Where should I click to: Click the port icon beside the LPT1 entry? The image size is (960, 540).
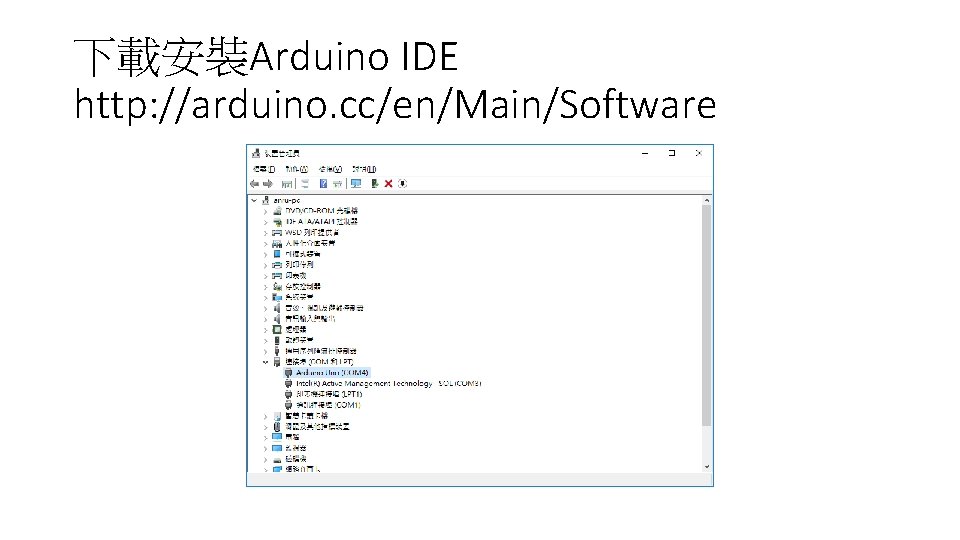(x=288, y=394)
